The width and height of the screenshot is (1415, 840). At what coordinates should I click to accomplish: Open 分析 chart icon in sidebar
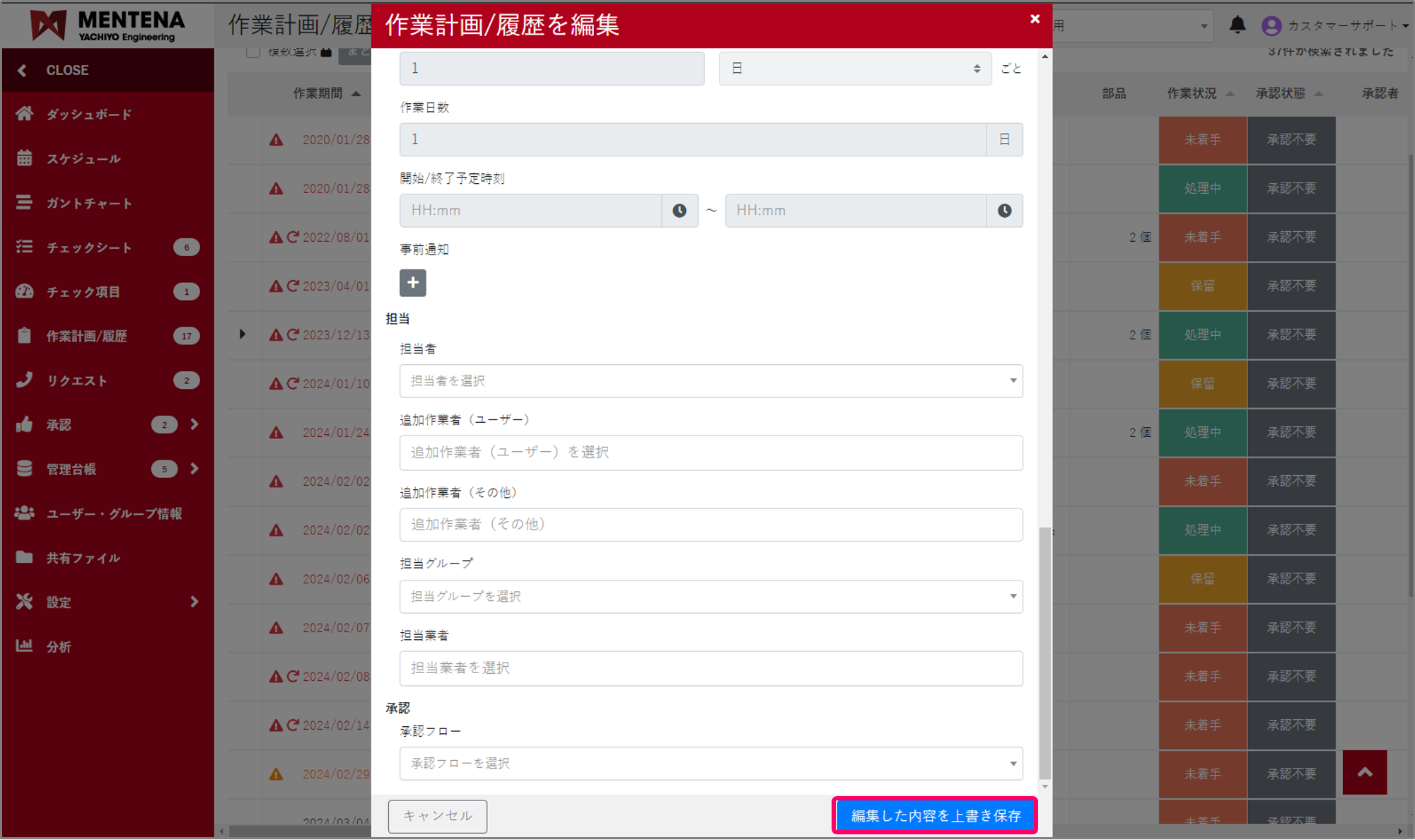pos(25,646)
